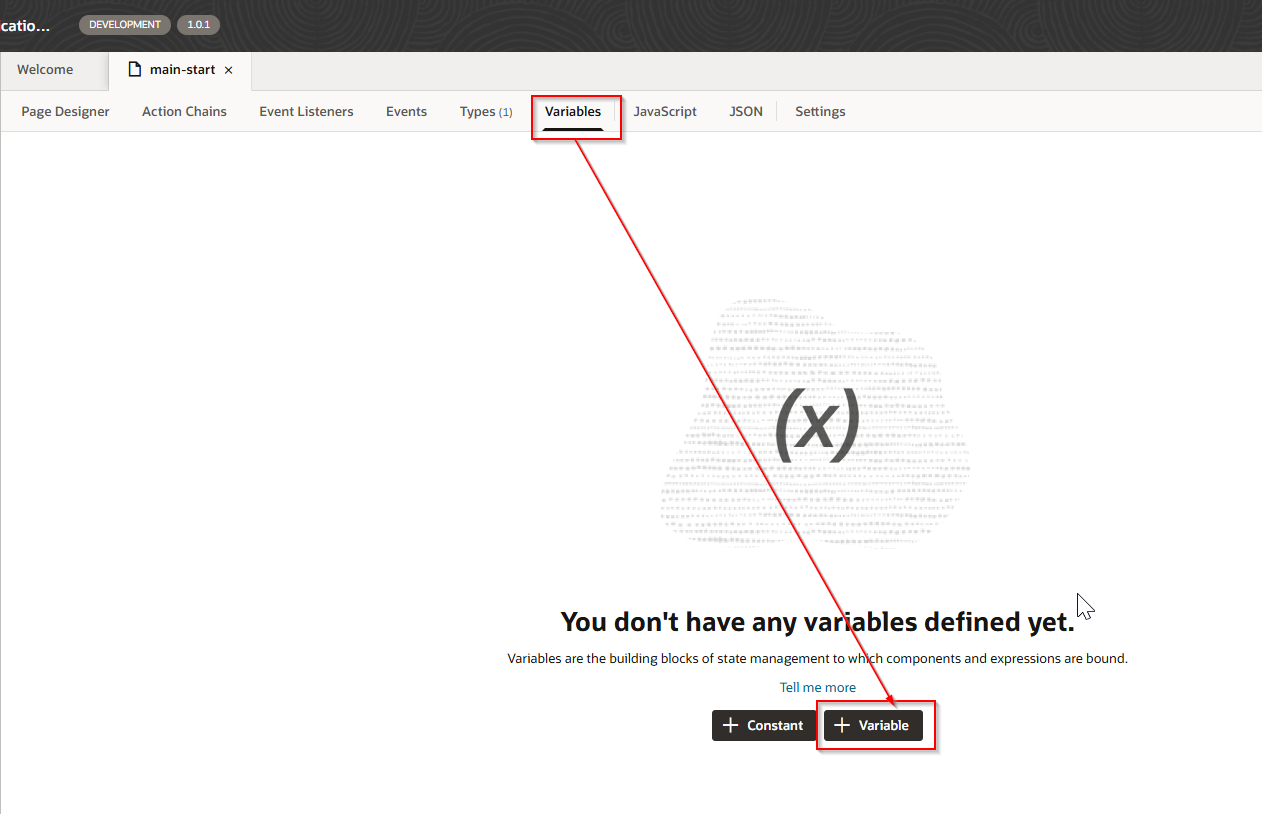Click the + Constant button
This screenshot has width=1262, height=814.
[763, 726]
